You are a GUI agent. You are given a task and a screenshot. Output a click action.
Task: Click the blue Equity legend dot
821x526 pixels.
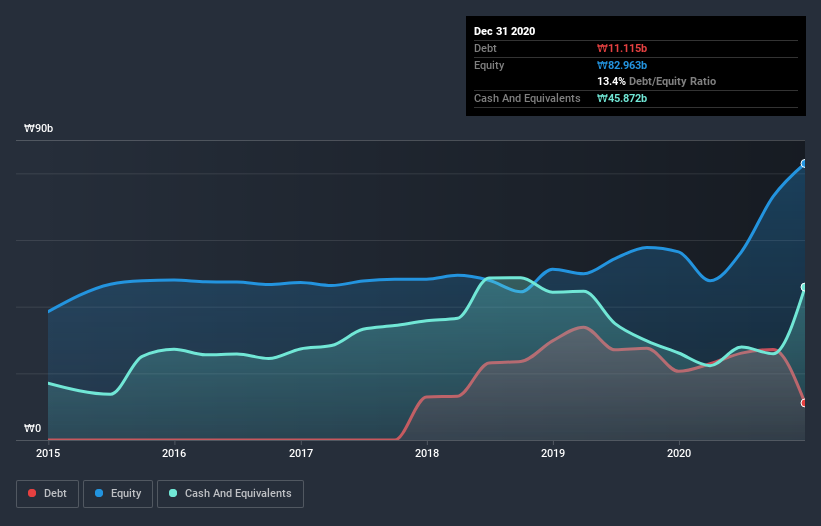[99, 493]
